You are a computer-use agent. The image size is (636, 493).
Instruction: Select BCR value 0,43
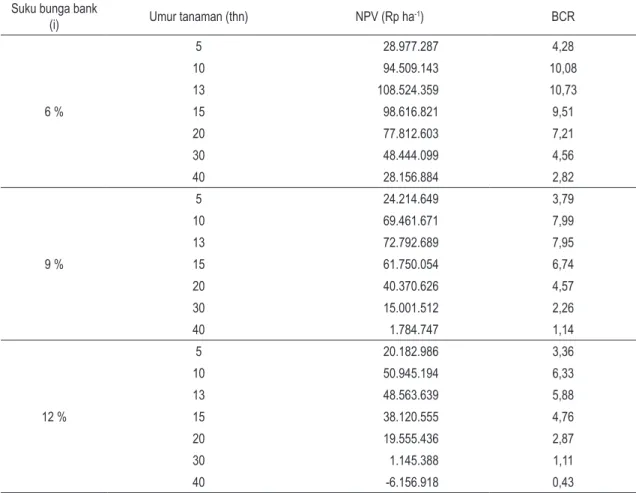click(563, 482)
